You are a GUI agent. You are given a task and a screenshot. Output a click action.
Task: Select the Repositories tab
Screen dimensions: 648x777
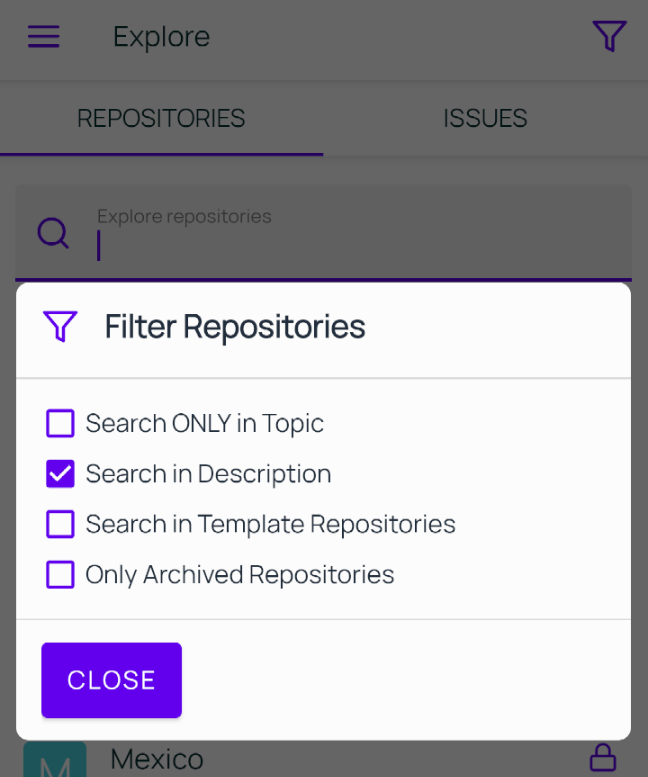pos(161,118)
